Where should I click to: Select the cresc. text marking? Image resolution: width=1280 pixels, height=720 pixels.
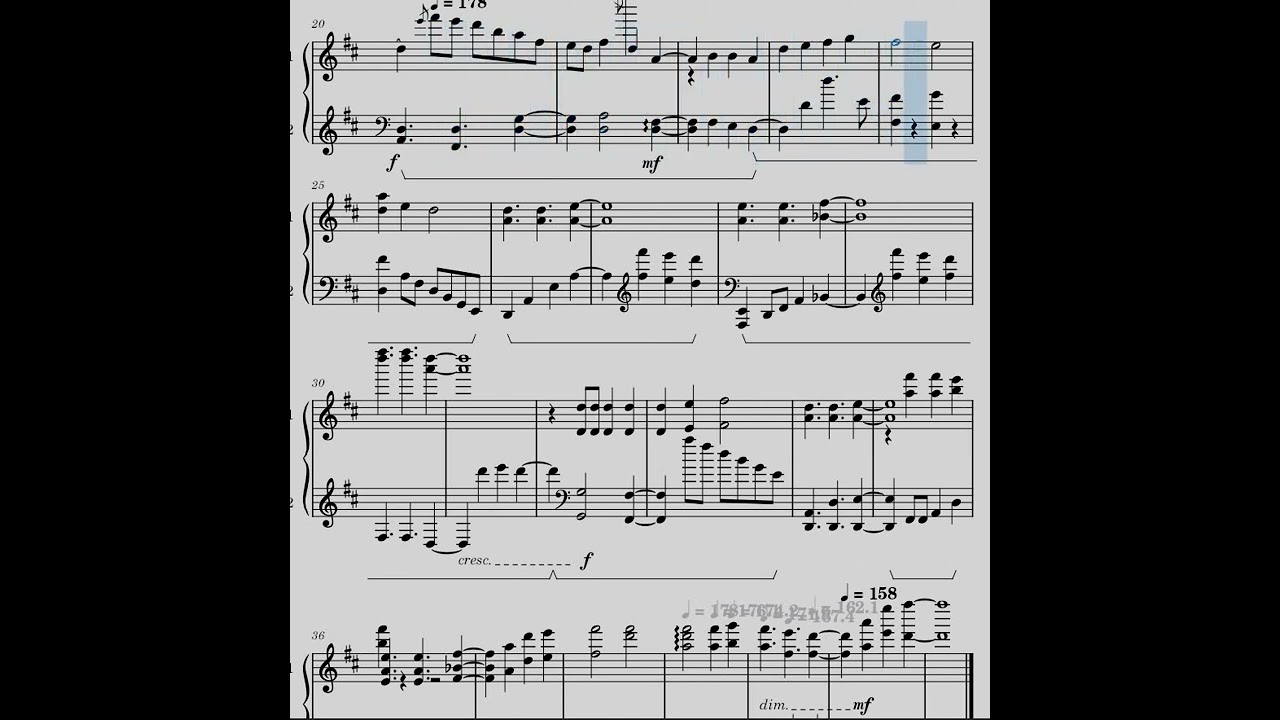tap(474, 561)
